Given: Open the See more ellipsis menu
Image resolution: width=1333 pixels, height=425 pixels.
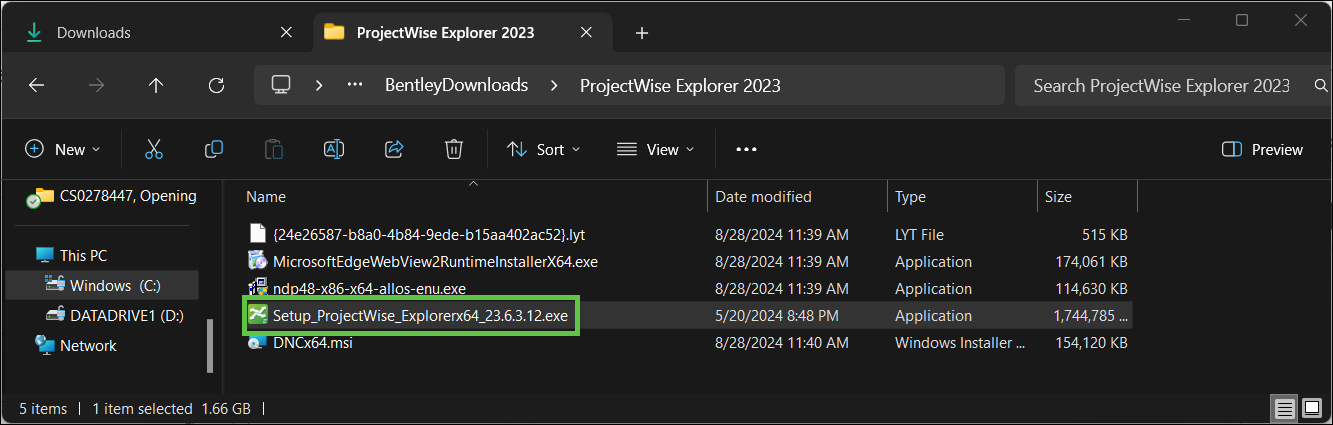Looking at the screenshot, I should [x=746, y=149].
